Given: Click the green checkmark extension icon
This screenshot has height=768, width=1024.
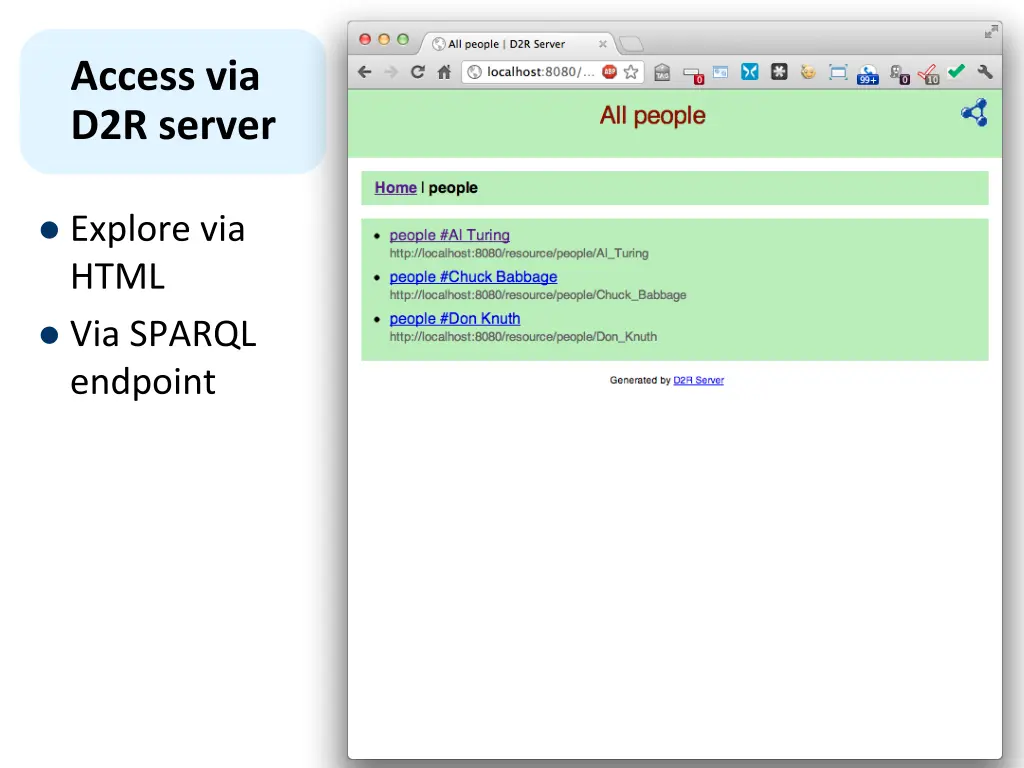Looking at the screenshot, I should coord(957,71).
